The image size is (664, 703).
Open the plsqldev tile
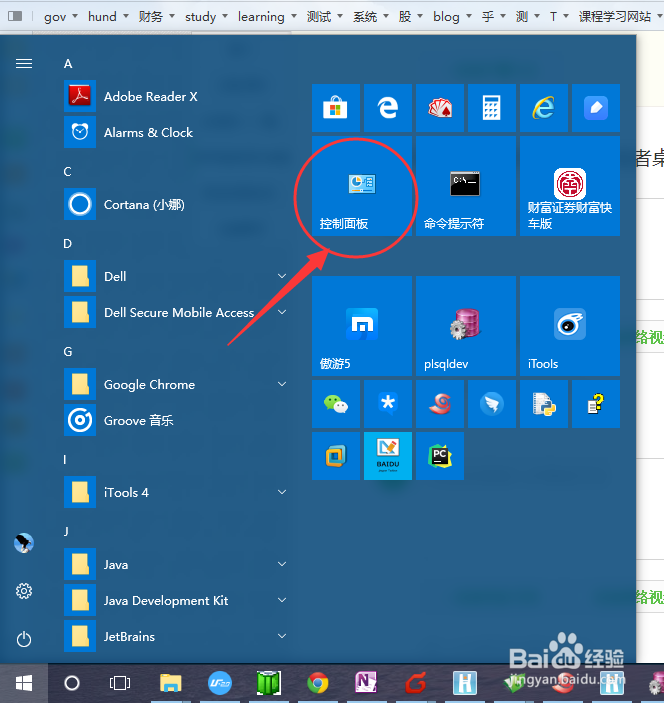[x=466, y=326]
